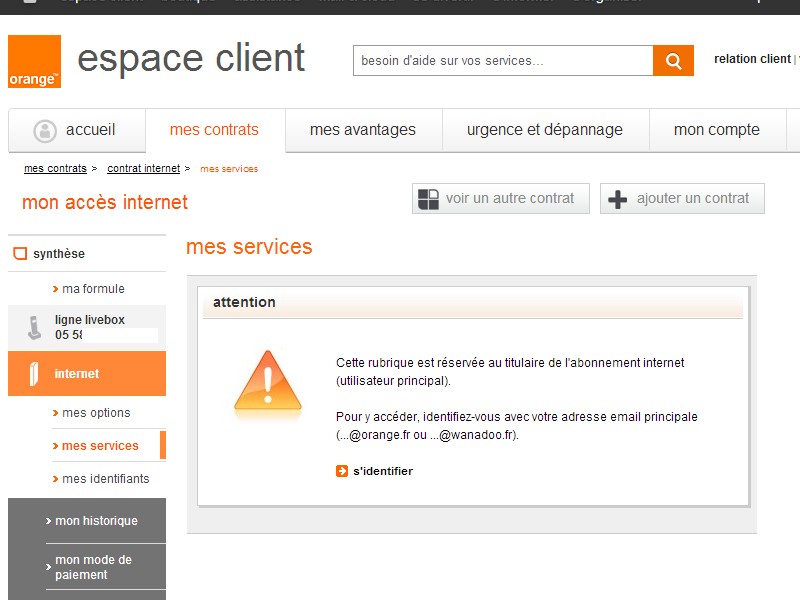Click the grid icon on voir un autre contrat
This screenshot has width=800, height=600.
pyautogui.click(x=428, y=199)
